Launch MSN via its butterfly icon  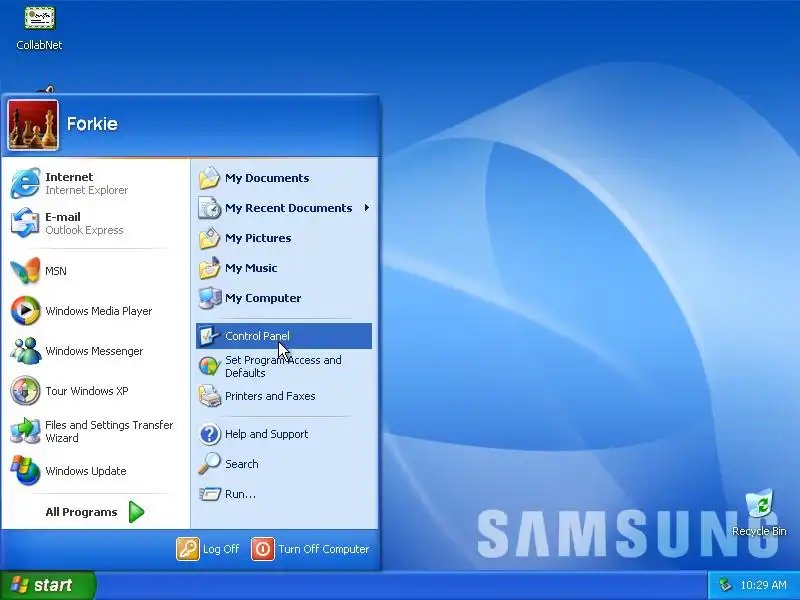click(25, 270)
